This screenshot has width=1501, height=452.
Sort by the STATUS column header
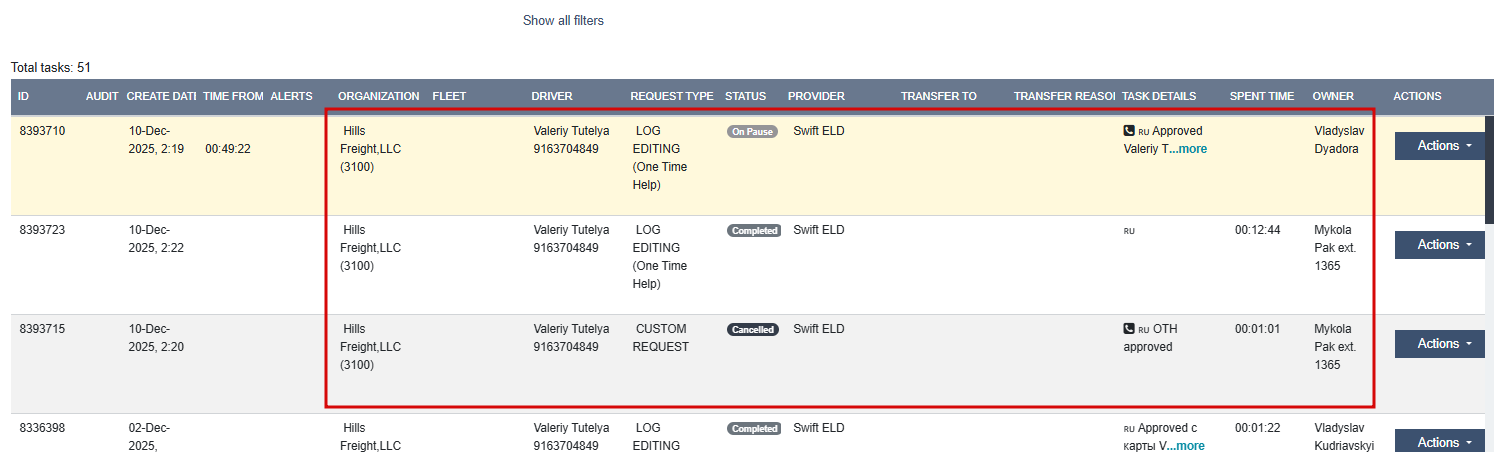(745, 97)
